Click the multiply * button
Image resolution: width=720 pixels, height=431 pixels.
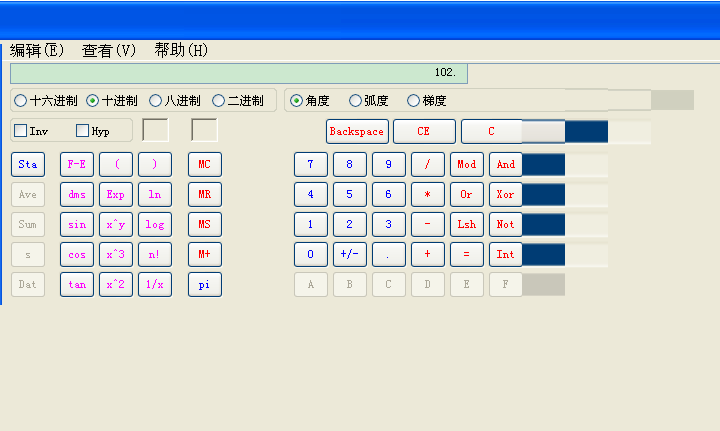tap(428, 195)
